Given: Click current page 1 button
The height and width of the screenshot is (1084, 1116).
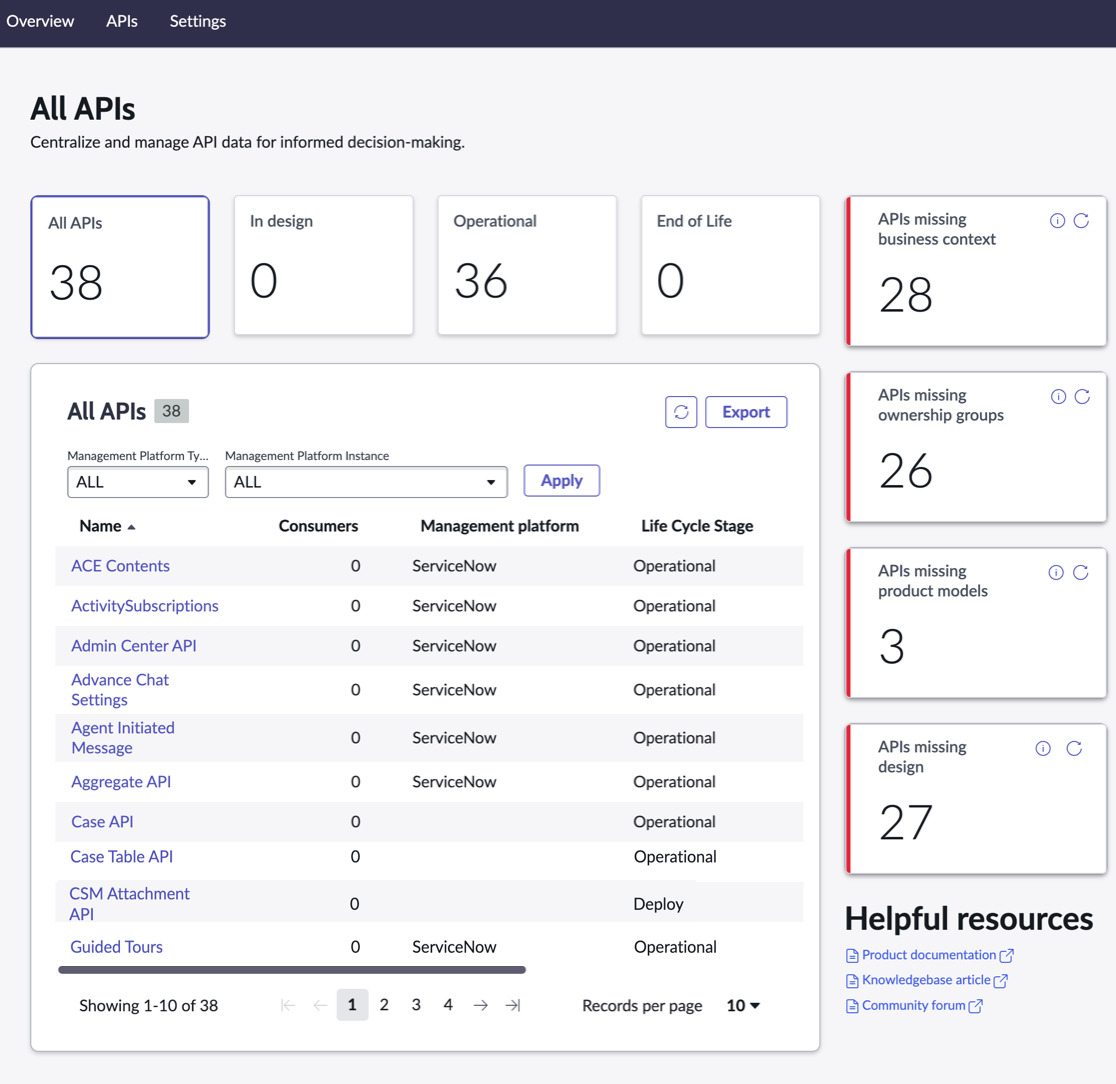Looking at the screenshot, I should [352, 1005].
